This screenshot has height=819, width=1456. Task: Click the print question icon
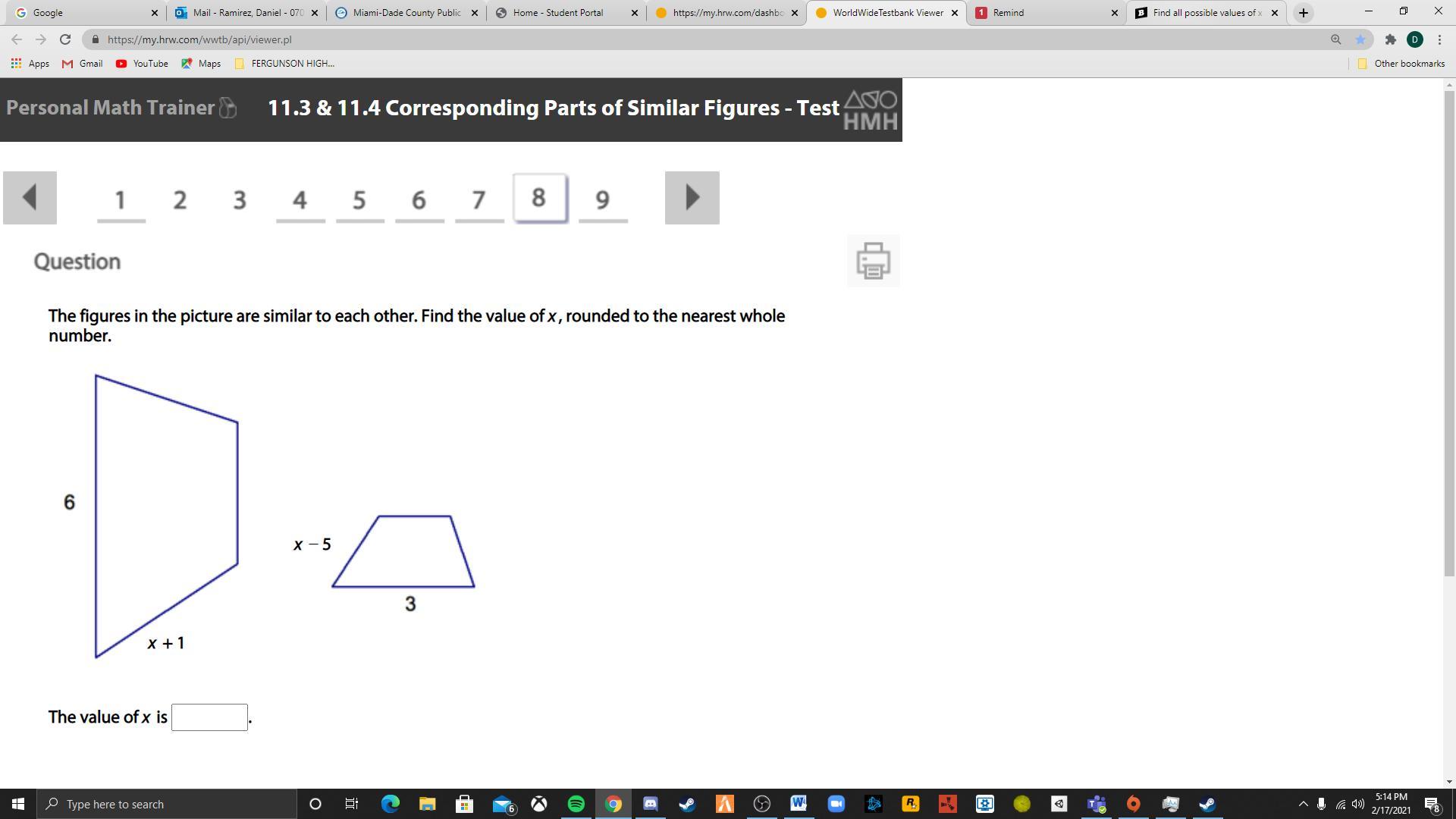tap(873, 261)
